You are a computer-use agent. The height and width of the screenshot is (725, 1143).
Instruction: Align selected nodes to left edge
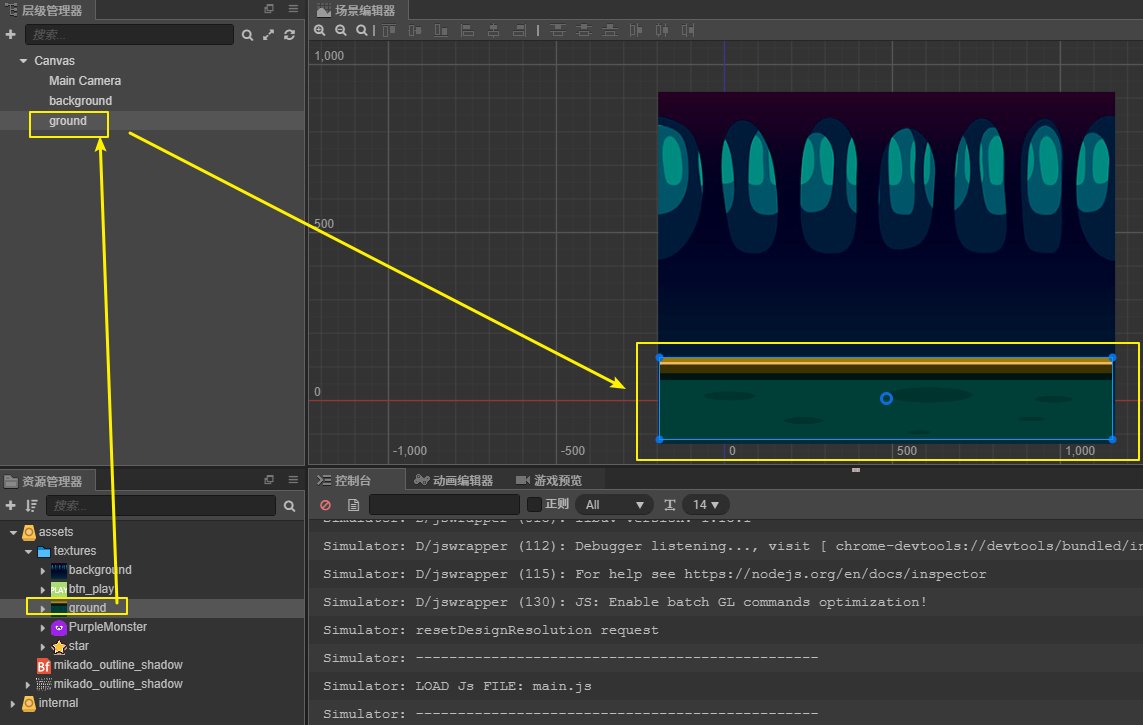(467, 30)
